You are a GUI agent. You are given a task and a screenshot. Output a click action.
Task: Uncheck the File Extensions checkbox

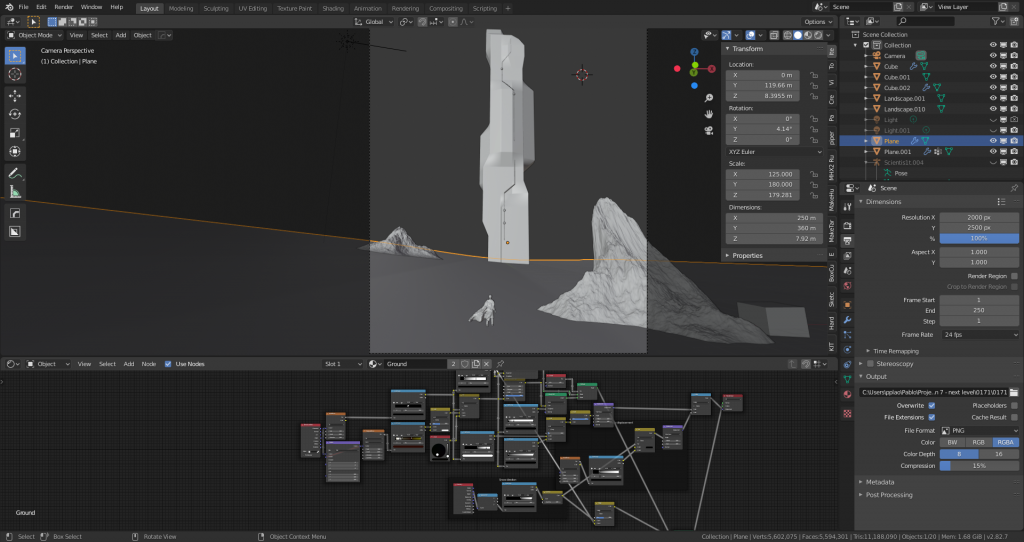point(931,417)
